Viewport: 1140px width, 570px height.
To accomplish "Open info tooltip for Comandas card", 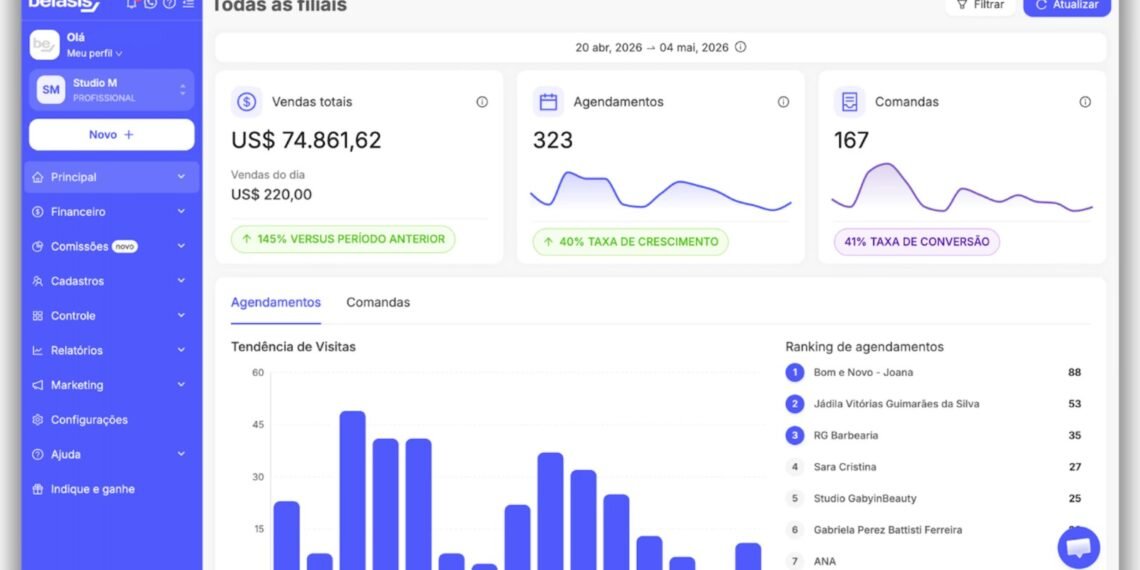I will tap(1085, 102).
